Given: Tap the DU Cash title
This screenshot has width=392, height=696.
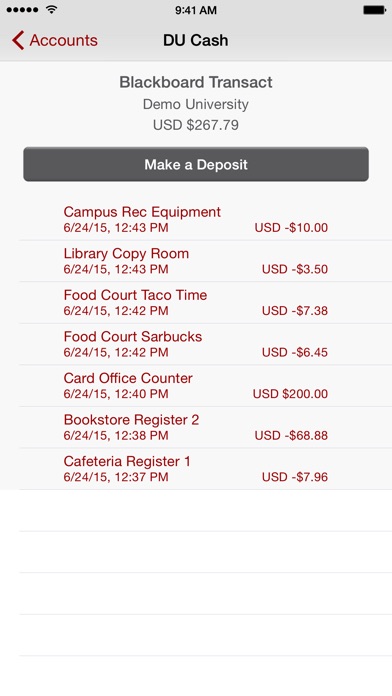Looking at the screenshot, I should tap(196, 40).
